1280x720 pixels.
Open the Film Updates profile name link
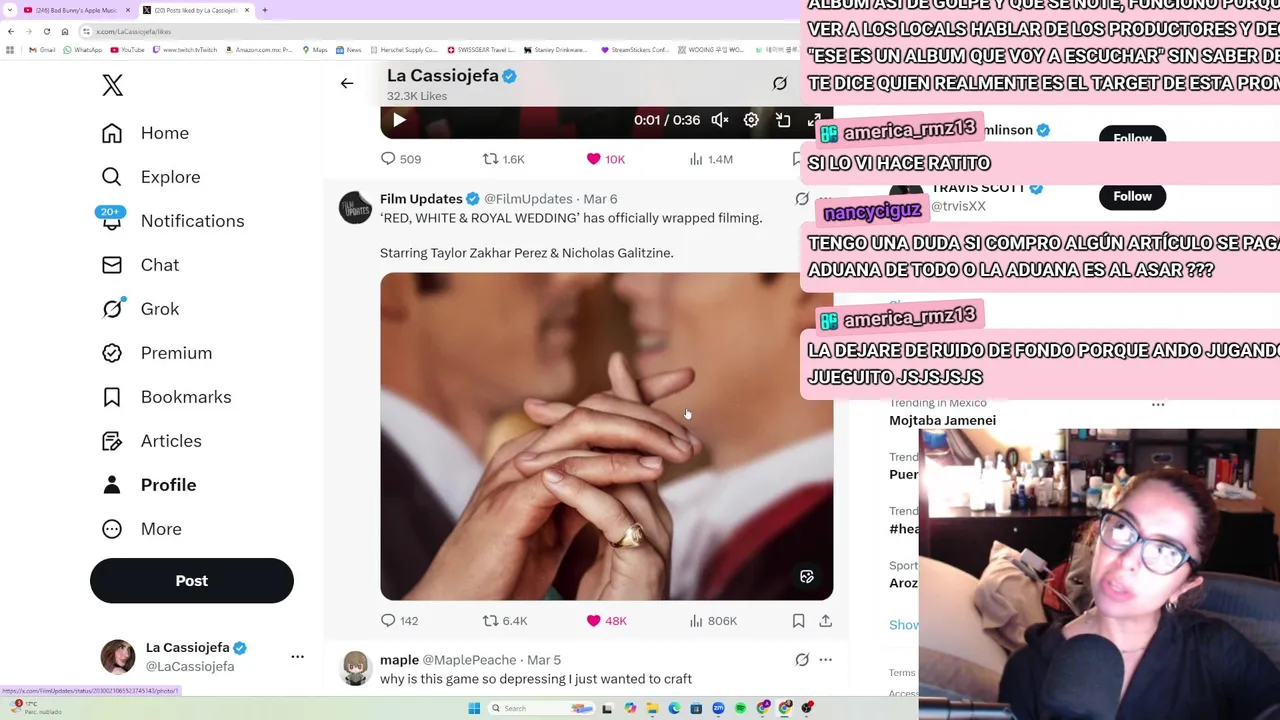pyautogui.click(x=421, y=199)
